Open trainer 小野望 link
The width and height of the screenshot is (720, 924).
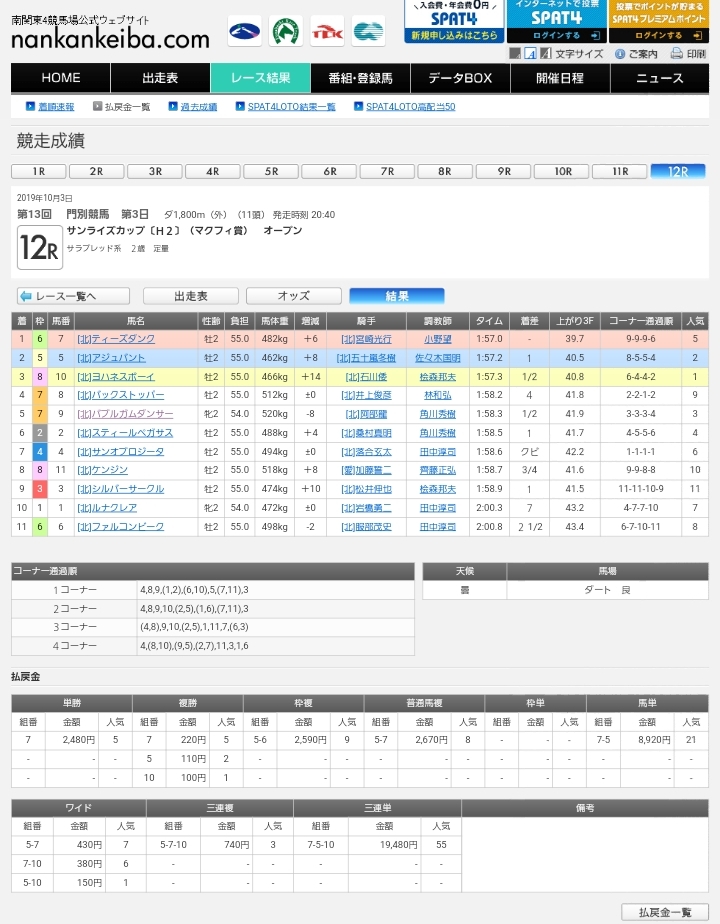pyautogui.click(x=438, y=339)
